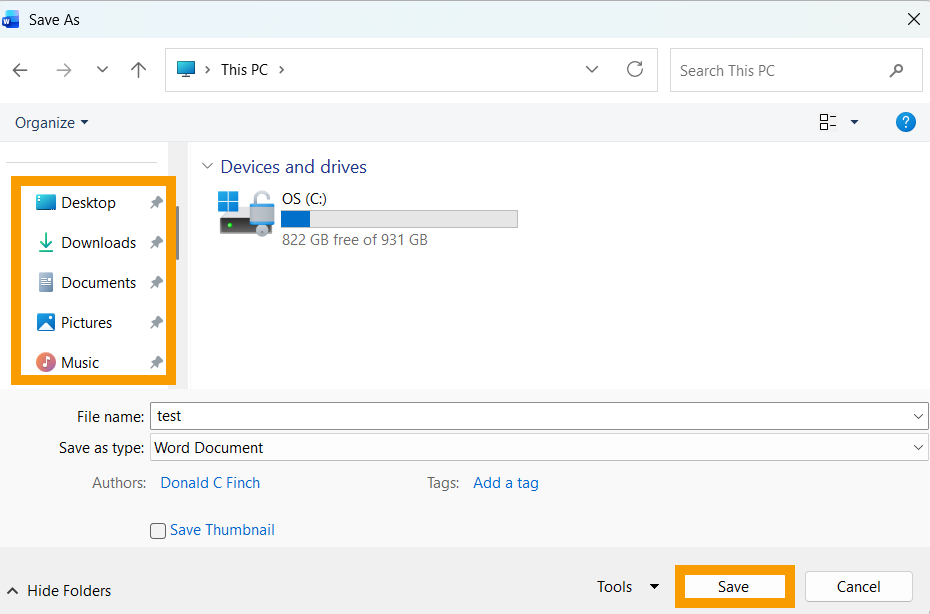Collapse the Devices and drives group
The width and height of the screenshot is (930, 614).
(207, 167)
